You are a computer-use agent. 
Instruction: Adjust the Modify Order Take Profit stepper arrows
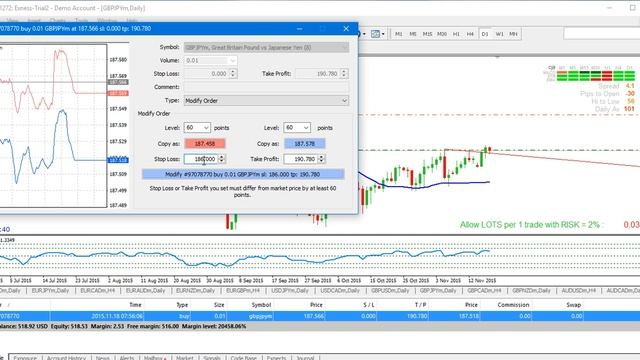321,159
